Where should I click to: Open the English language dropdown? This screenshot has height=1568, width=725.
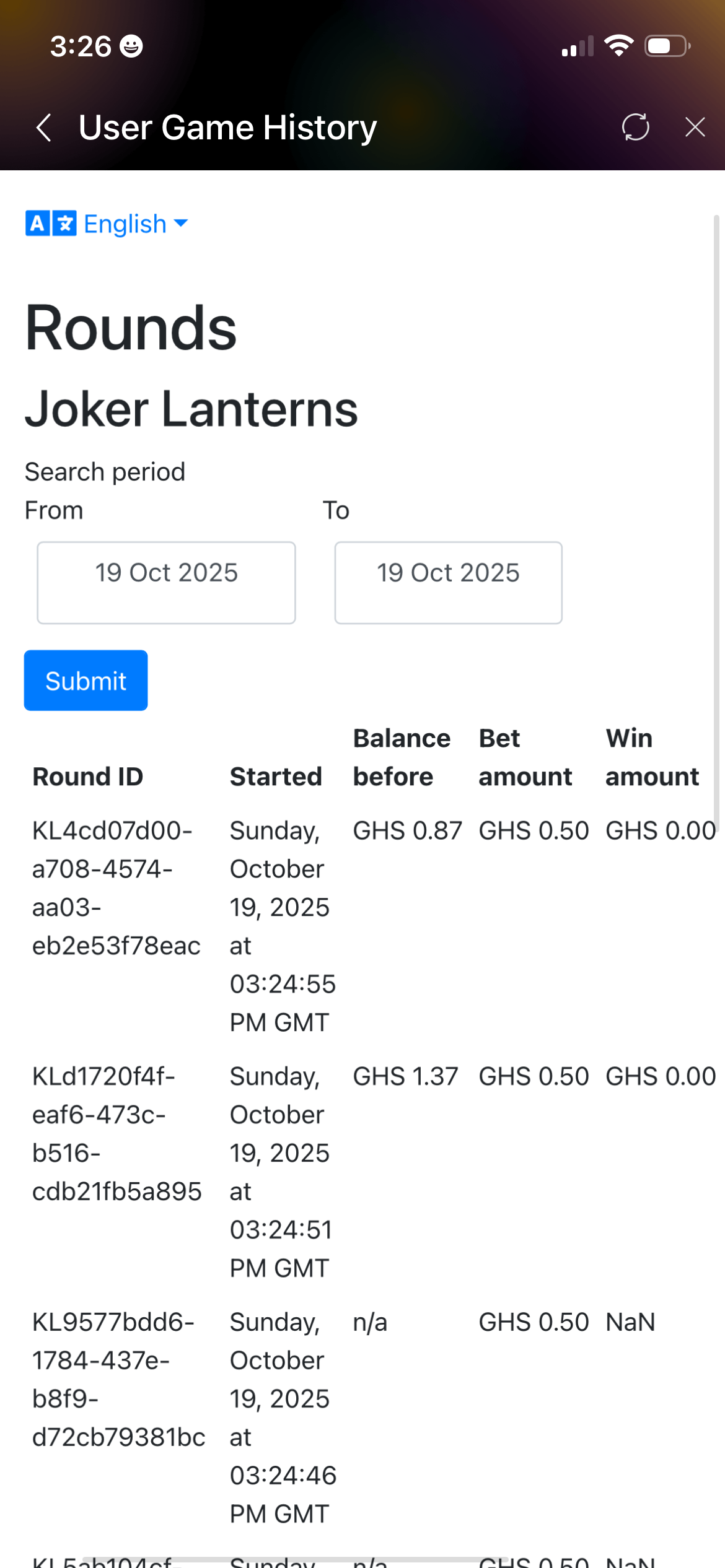tap(135, 224)
